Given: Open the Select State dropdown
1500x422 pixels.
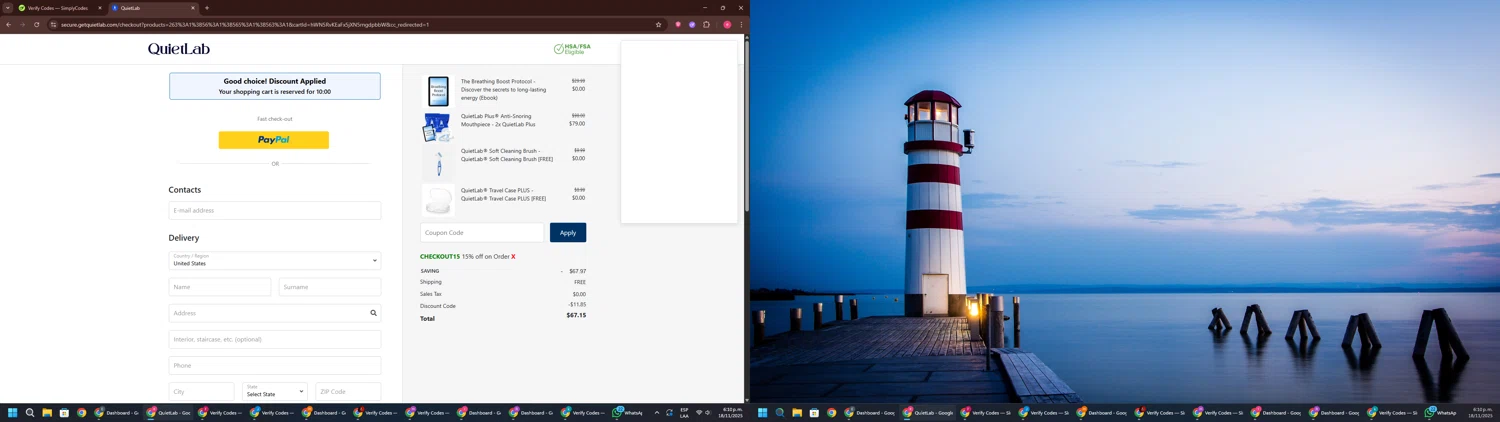Looking at the screenshot, I should click(274, 391).
